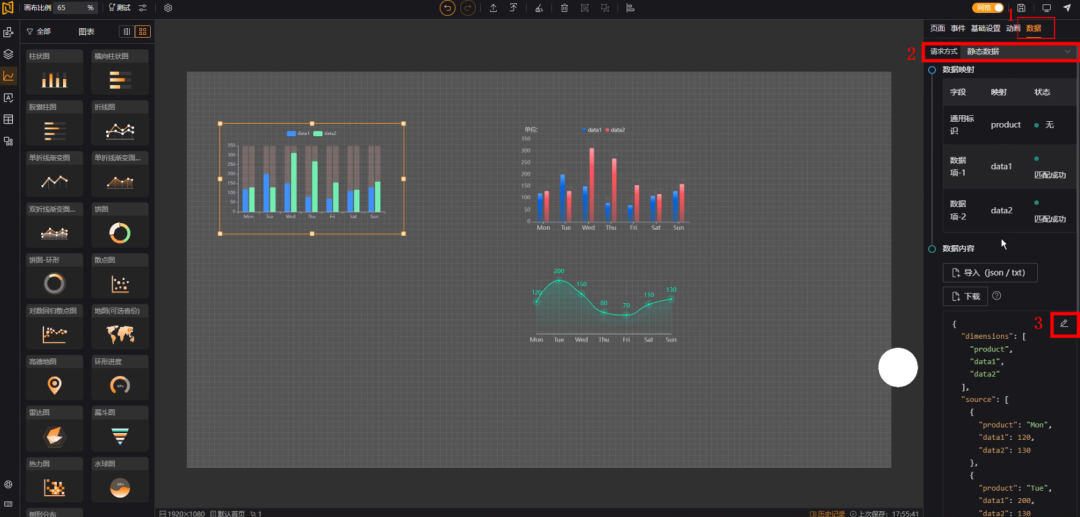Screen dimensions: 1080x517
Task: Switch component list to single-column view
Action: pos(126,32)
